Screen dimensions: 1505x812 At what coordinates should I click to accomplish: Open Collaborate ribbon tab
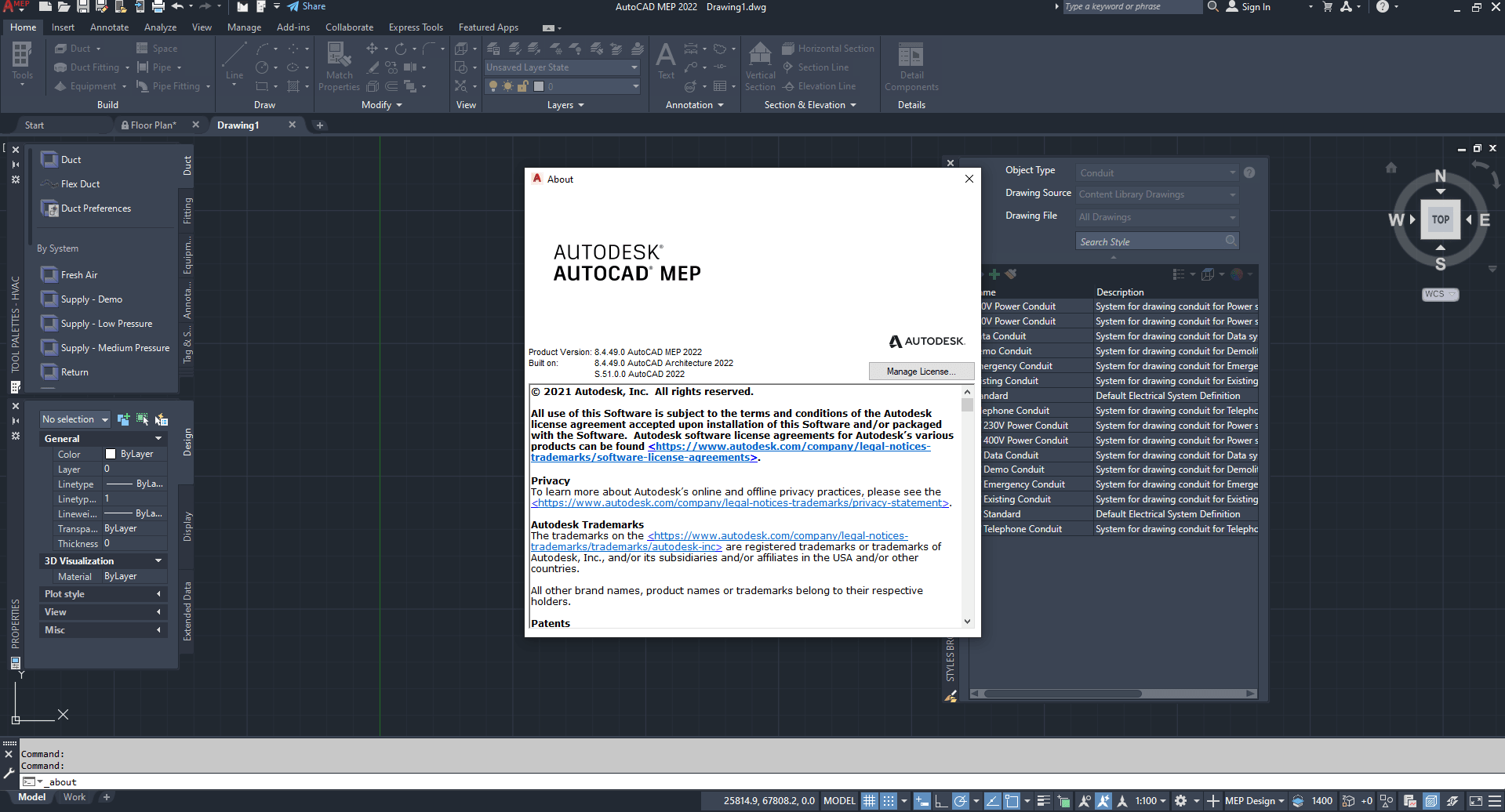pyautogui.click(x=349, y=27)
